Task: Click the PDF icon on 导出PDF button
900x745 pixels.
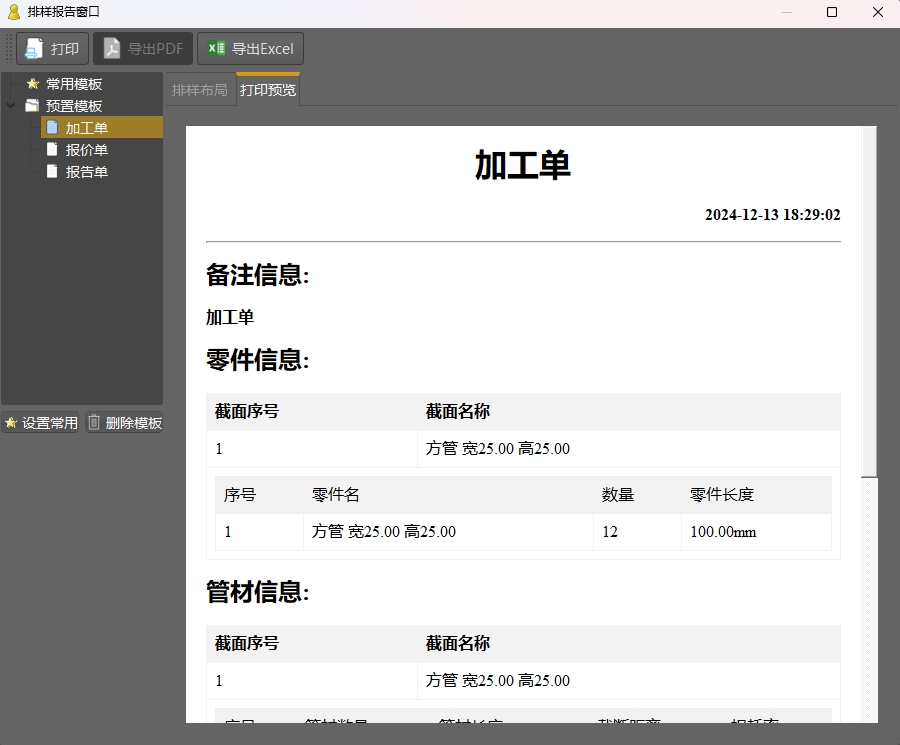Action: click(x=111, y=49)
